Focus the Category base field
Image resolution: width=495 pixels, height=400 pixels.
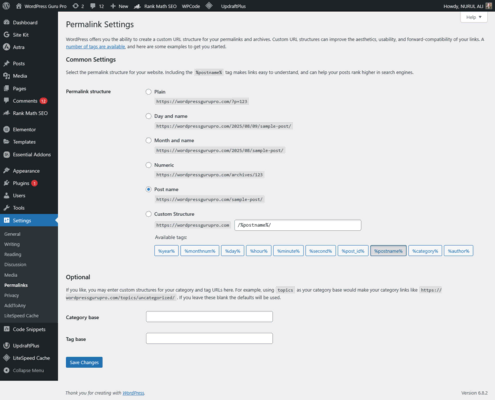[209, 317]
